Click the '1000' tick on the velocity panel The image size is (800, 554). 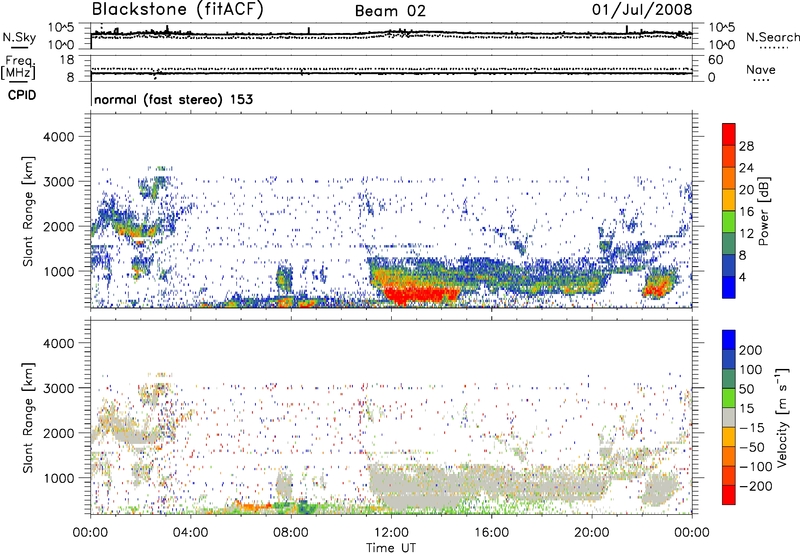(x=58, y=478)
